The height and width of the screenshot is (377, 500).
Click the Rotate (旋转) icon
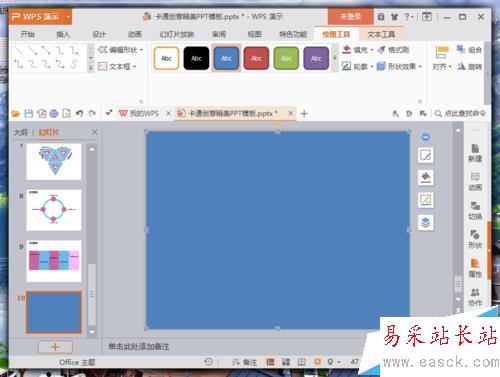click(x=461, y=66)
